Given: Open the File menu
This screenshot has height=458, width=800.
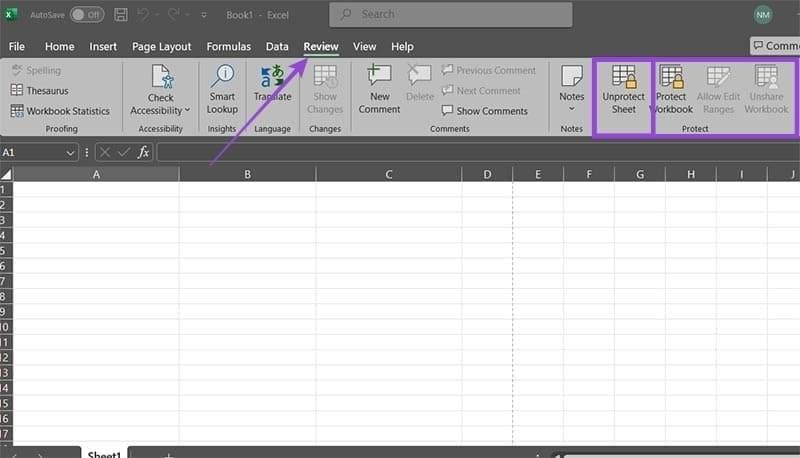Looking at the screenshot, I should pos(17,46).
